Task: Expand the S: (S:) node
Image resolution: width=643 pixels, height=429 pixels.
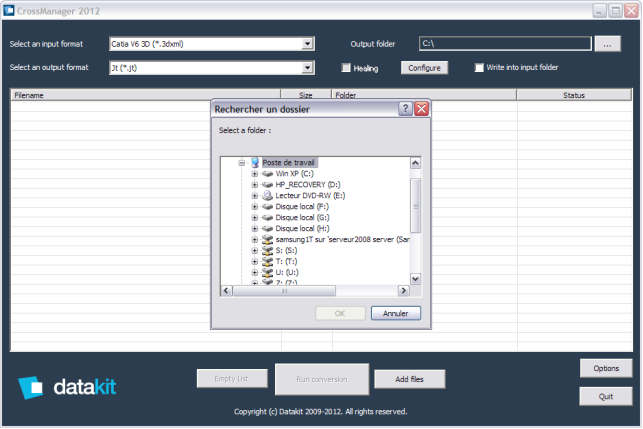Action: click(255, 251)
